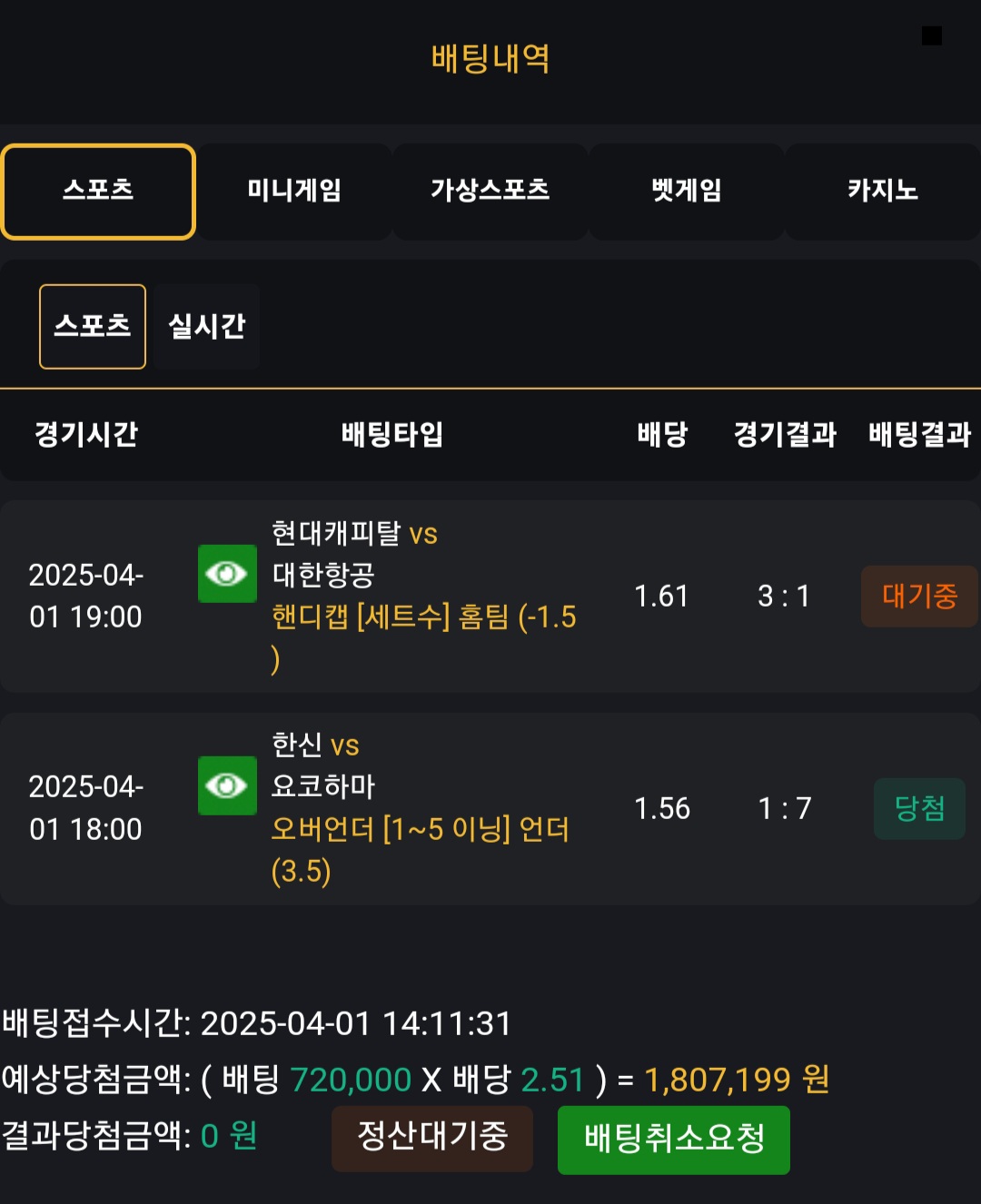
Task: Click the 배팅타입 column header
Action: click(392, 435)
